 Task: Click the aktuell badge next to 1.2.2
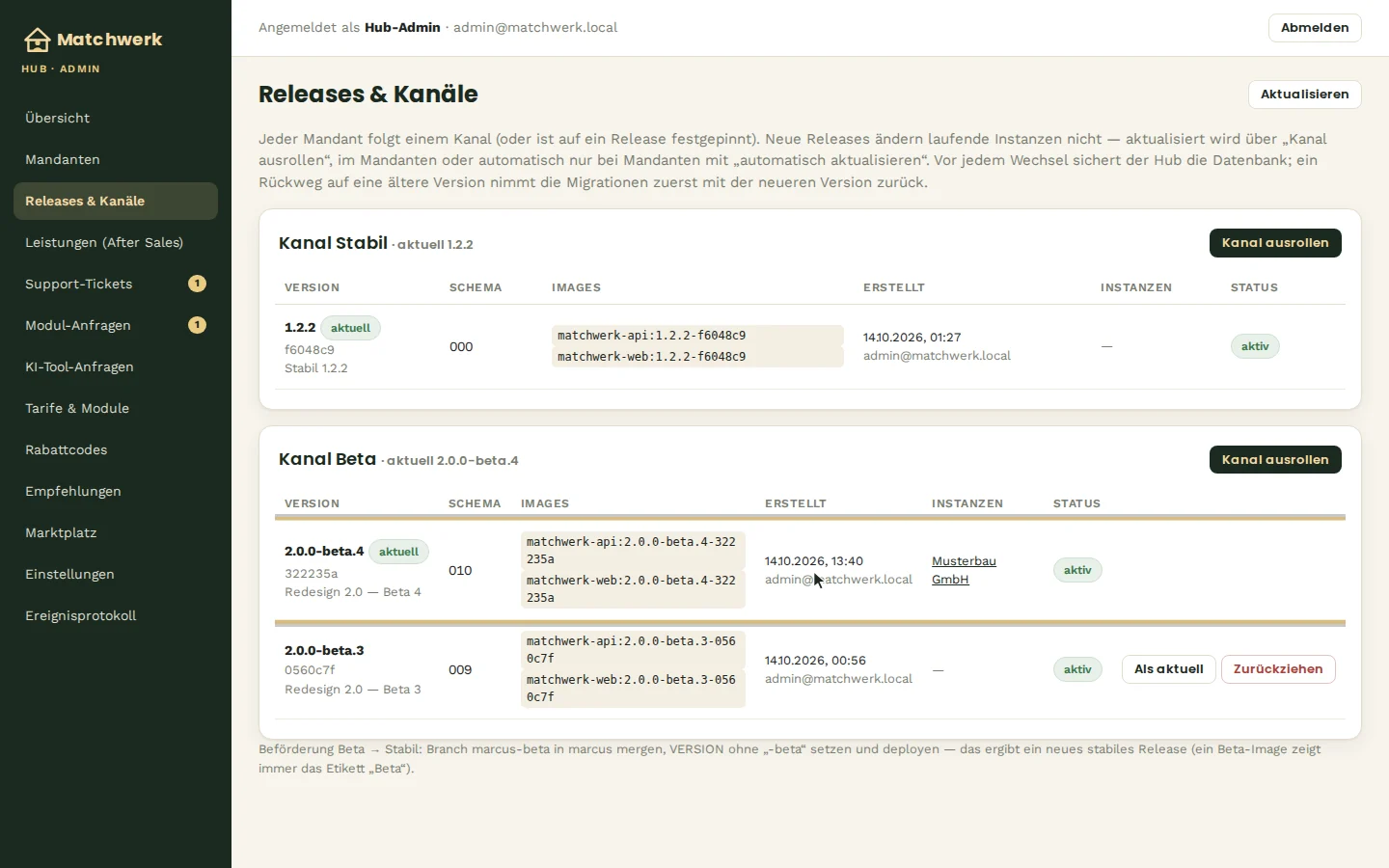pyautogui.click(x=350, y=328)
